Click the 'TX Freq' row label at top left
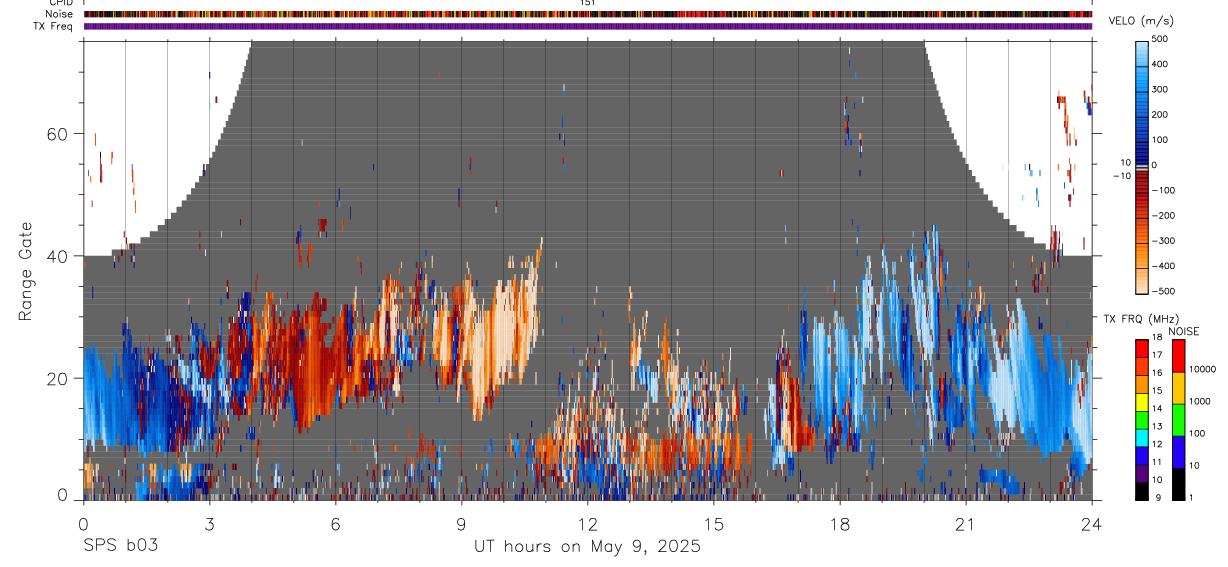 [x=54, y=26]
